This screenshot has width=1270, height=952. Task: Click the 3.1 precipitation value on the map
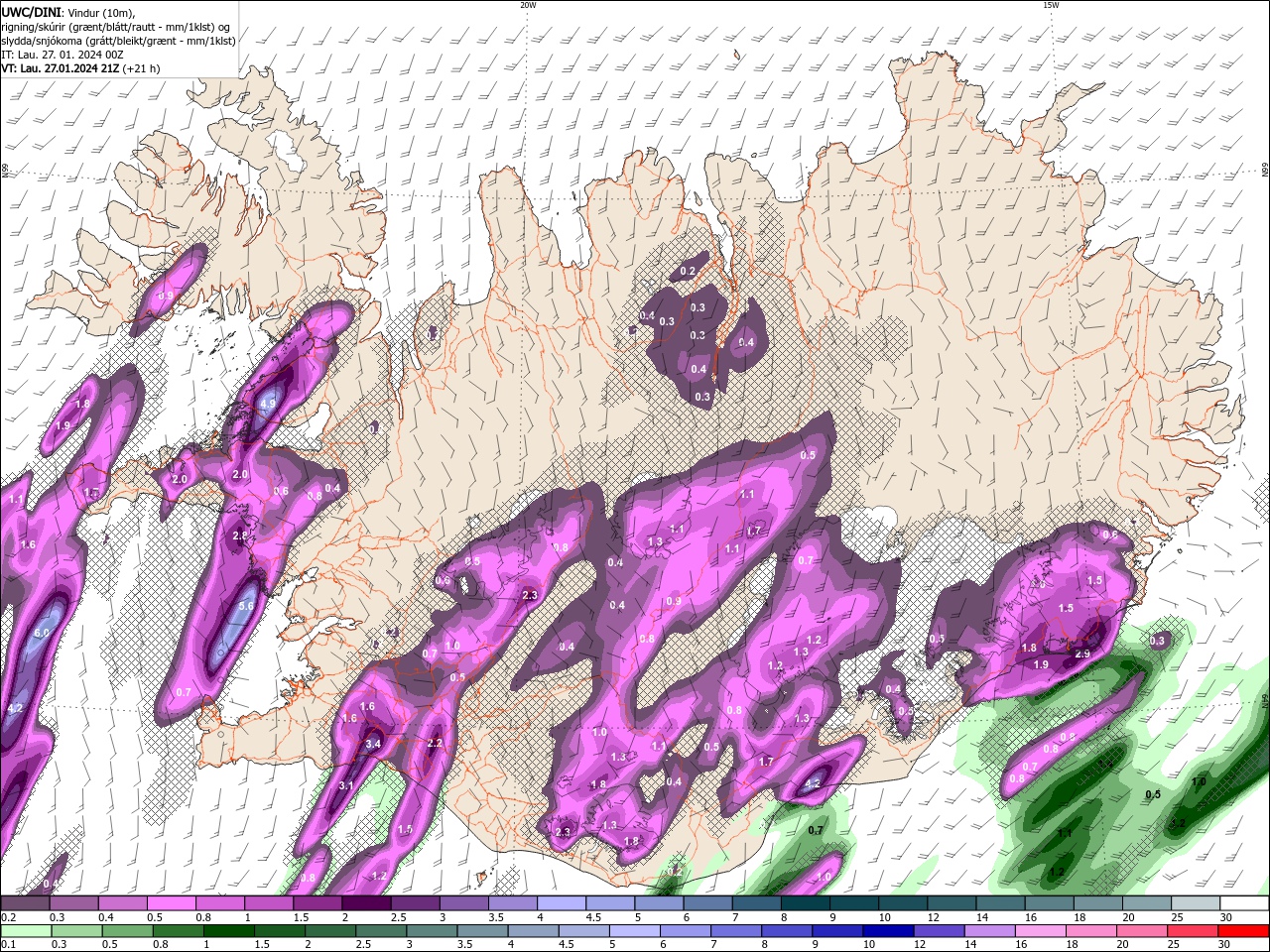coord(346,785)
